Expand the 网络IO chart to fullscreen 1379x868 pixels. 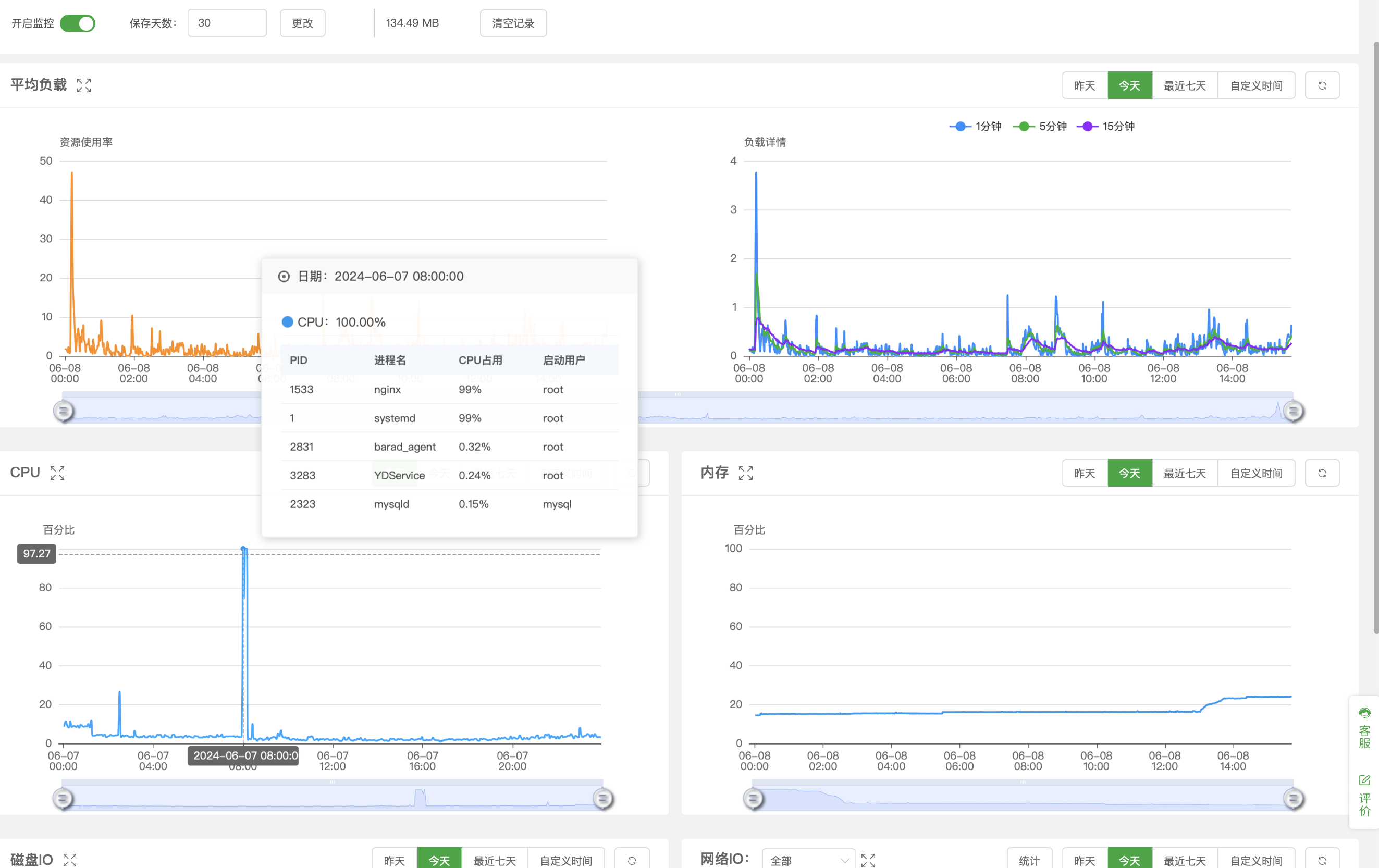(868, 860)
